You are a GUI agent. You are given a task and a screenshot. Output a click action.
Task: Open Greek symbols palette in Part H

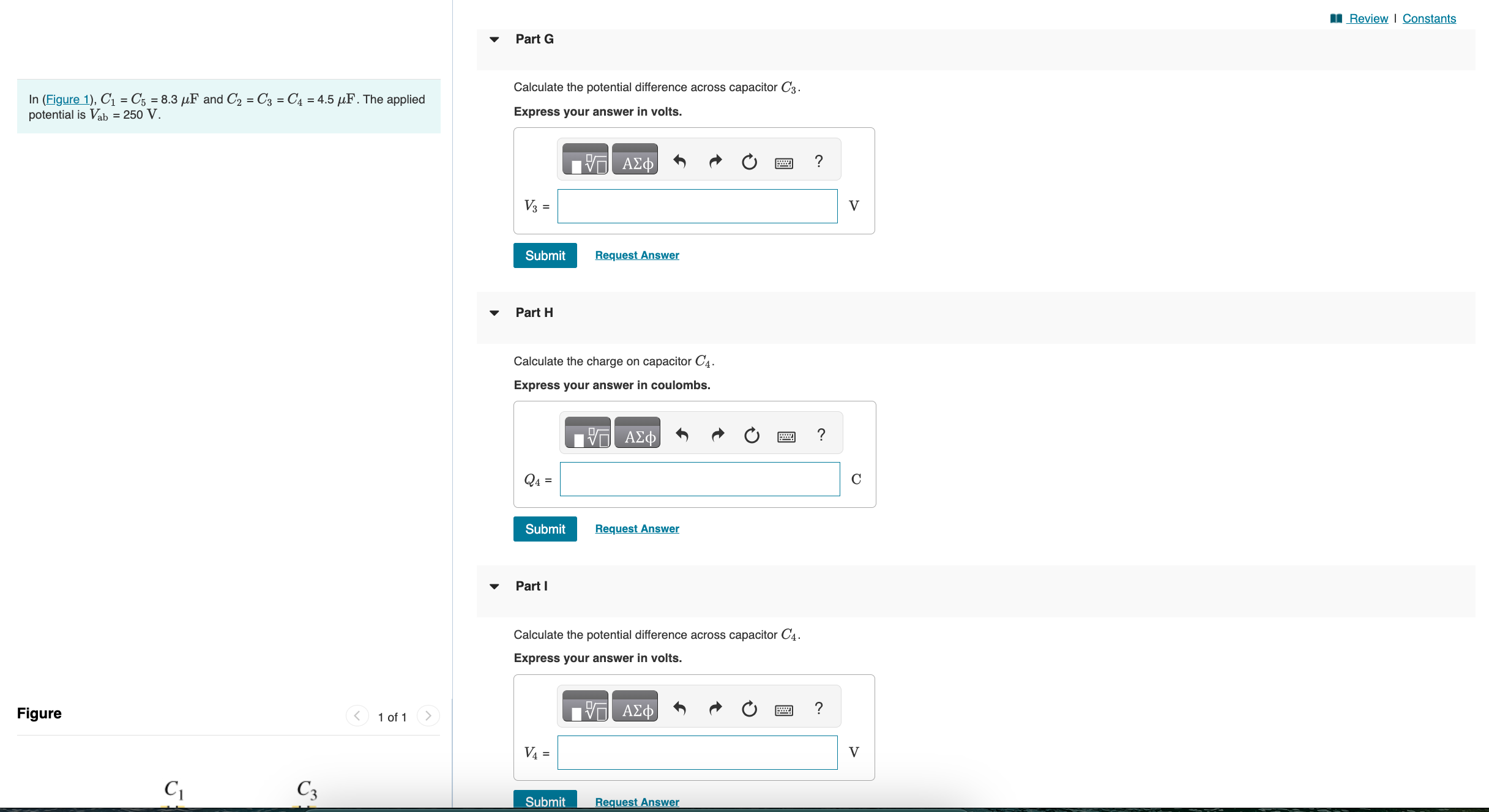tap(638, 434)
